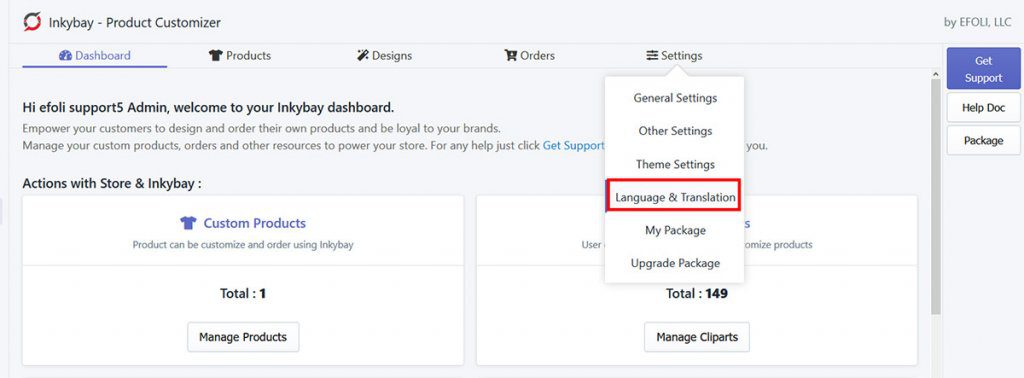Click the vertical scrollbar thumb
Screen dimensions: 1024x378
tap(935, 196)
